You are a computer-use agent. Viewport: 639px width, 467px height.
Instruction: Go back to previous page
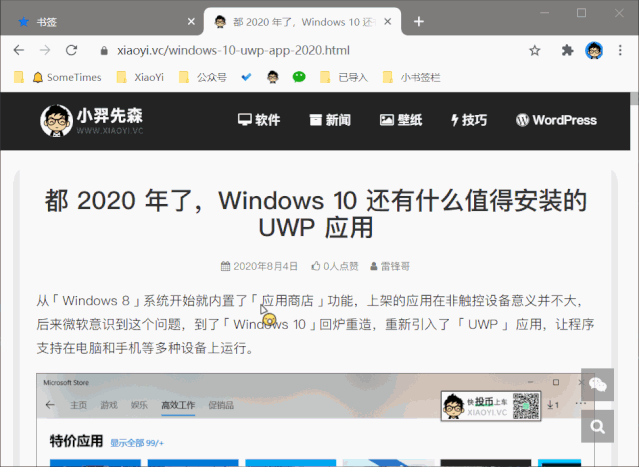(19, 50)
